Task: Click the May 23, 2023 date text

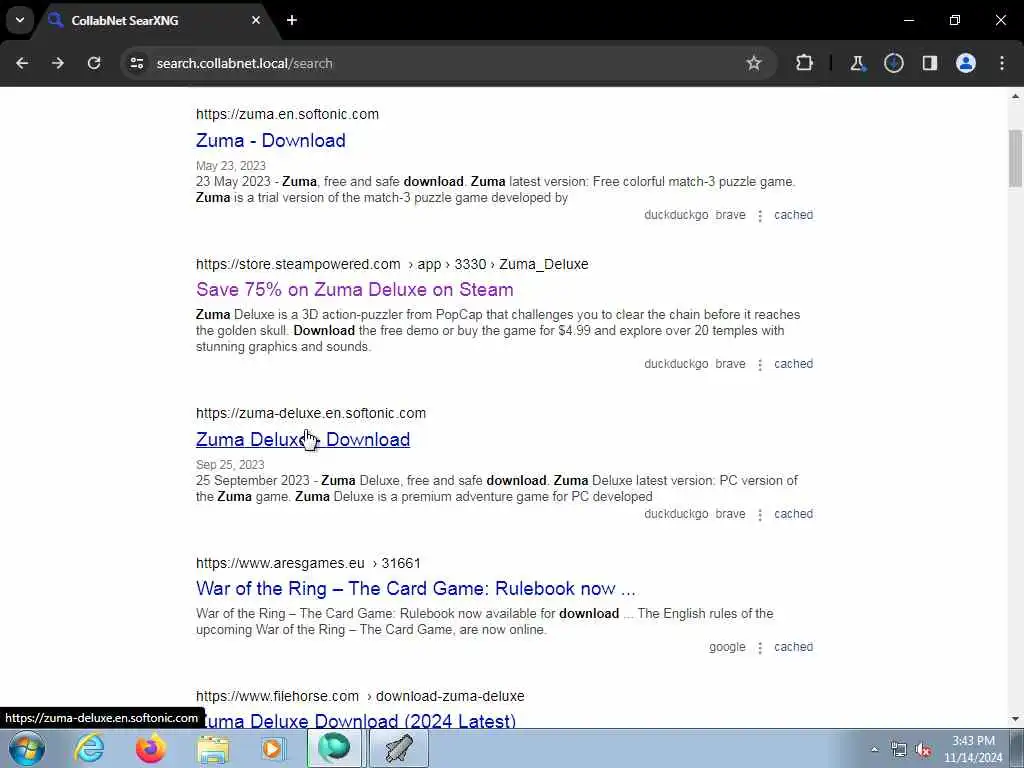Action: tap(231, 166)
